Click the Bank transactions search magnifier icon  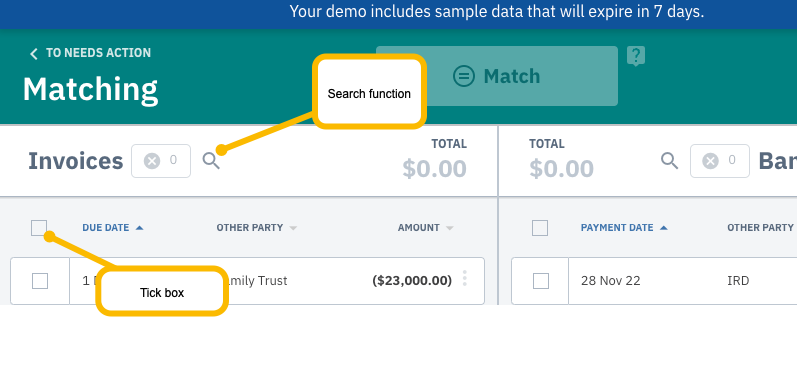(x=669, y=161)
